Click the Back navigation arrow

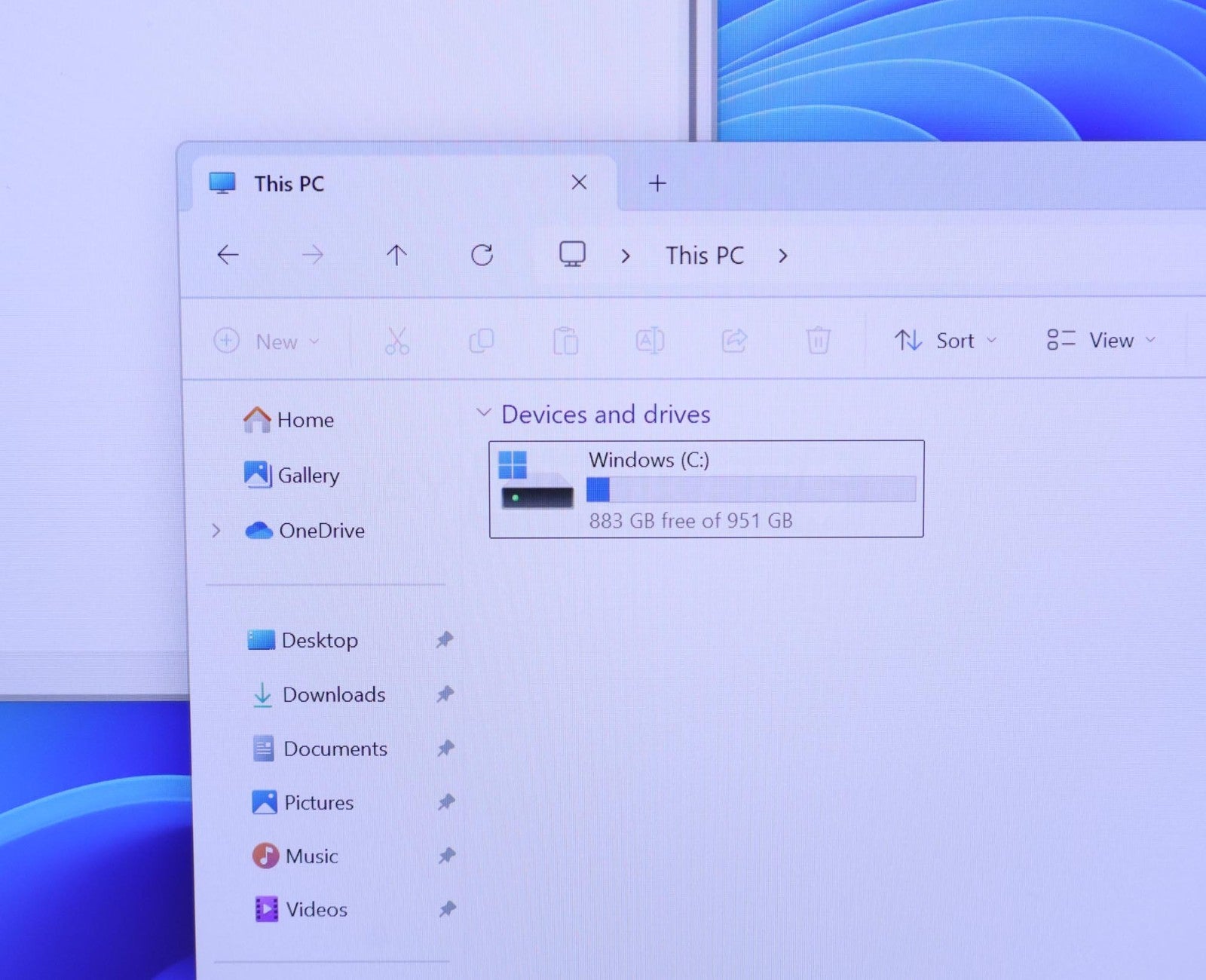coord(228,256)
